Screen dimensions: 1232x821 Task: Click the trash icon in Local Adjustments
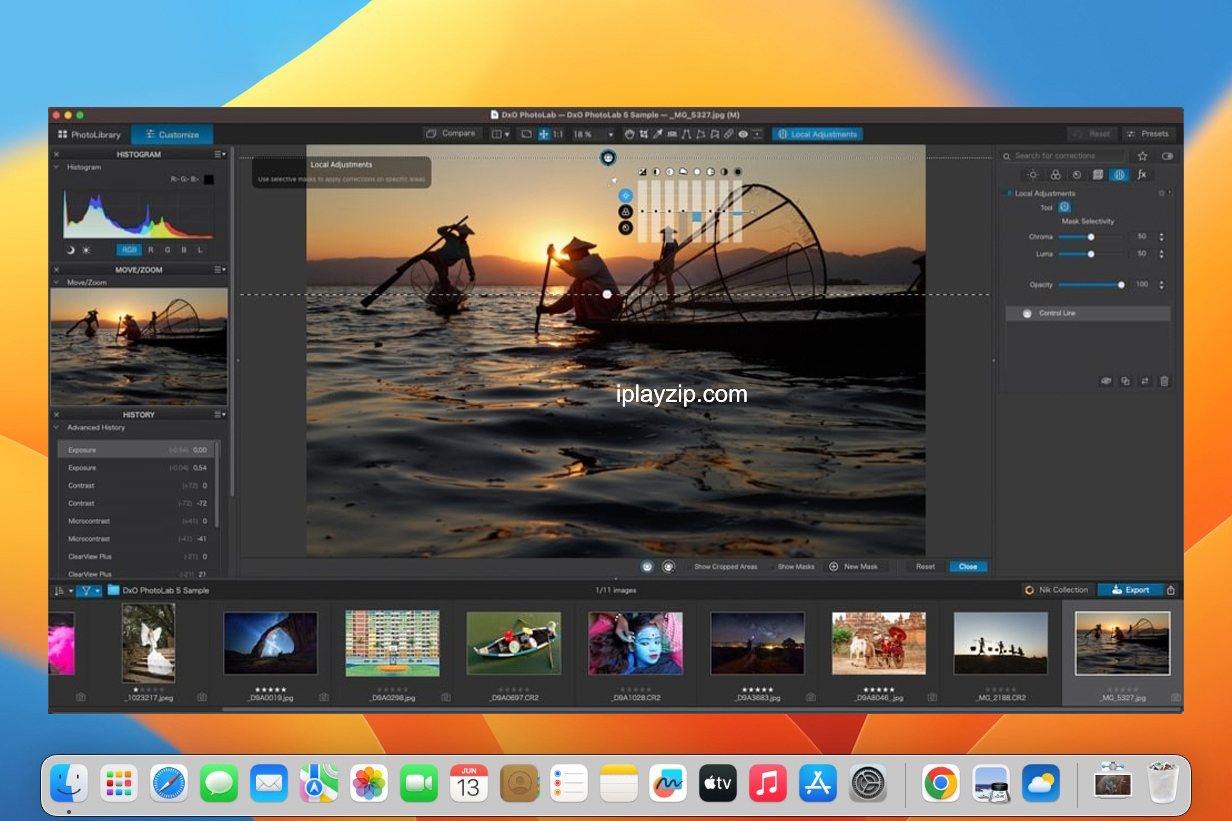click(x=1164, y=381)
